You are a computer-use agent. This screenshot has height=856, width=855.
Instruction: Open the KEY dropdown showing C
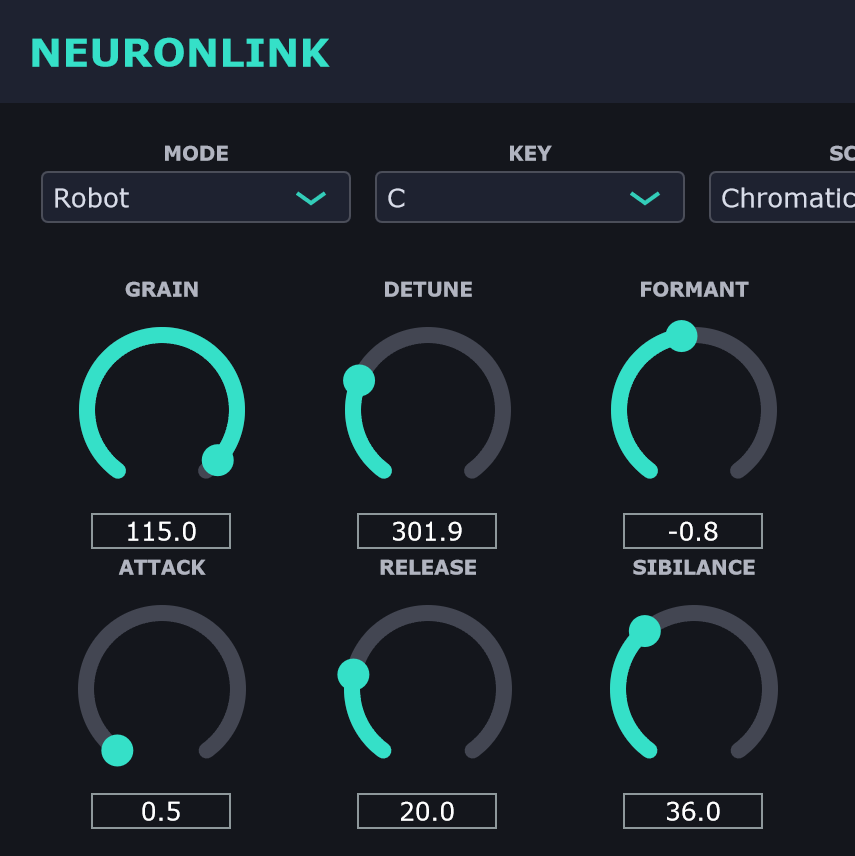coord(530,197)
